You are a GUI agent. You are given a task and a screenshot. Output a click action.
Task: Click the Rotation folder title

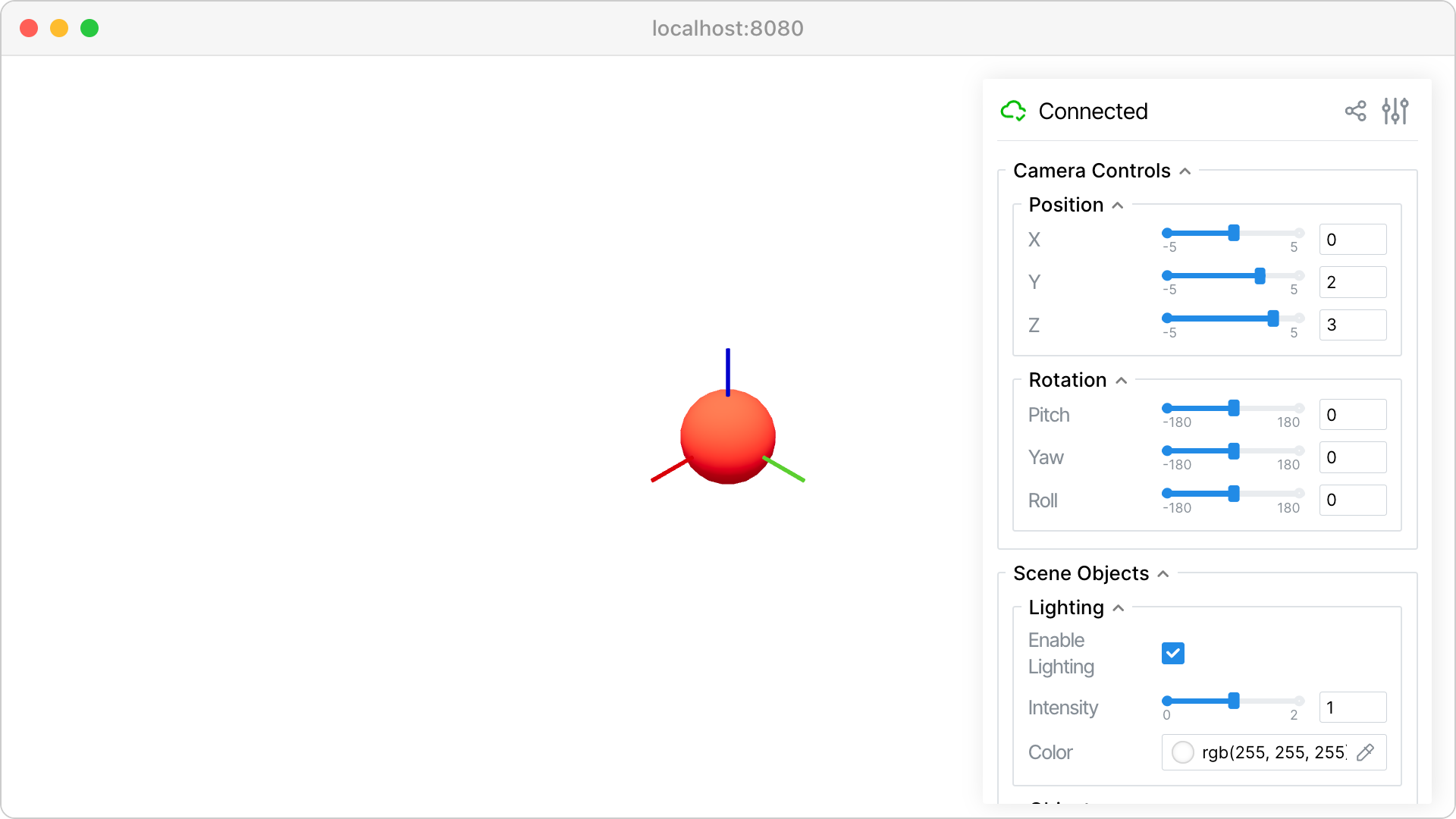click(x=1068, y=380)
